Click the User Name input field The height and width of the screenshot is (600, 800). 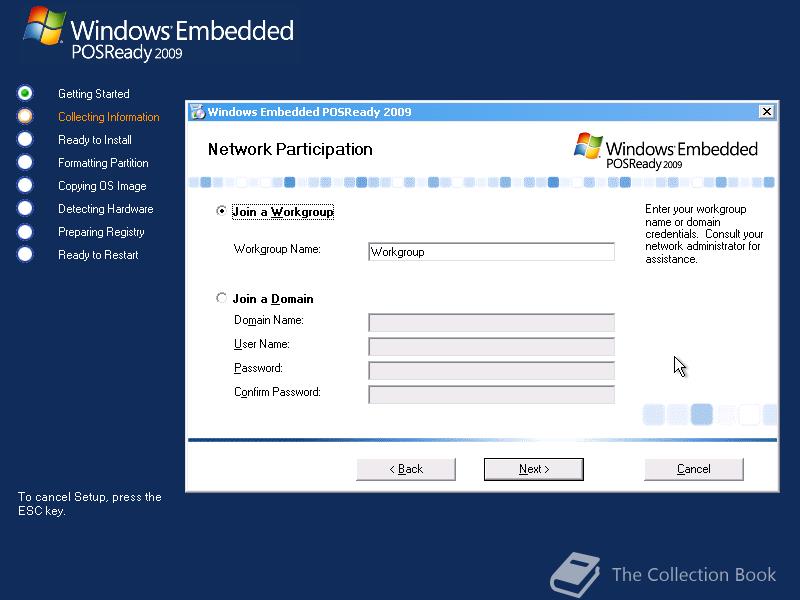coord(491,346)
